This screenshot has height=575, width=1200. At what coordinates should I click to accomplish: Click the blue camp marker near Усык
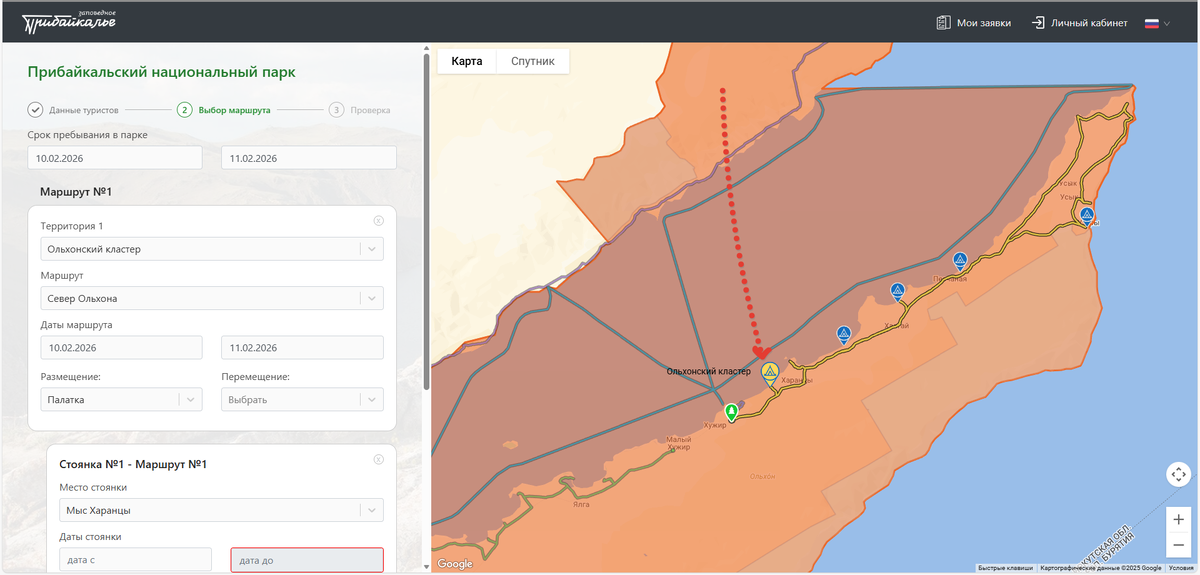pos(1086,214)
